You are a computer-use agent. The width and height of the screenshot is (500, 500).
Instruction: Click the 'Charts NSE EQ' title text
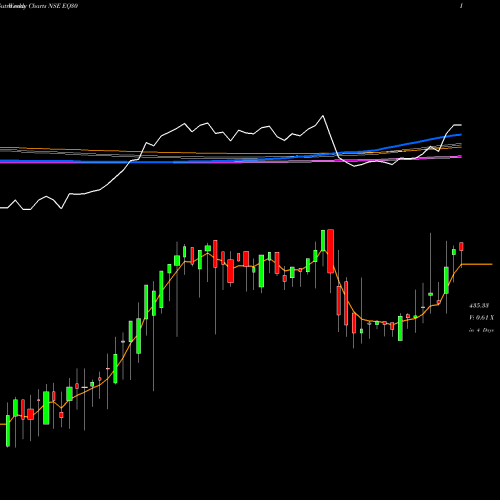pos(49,6)
